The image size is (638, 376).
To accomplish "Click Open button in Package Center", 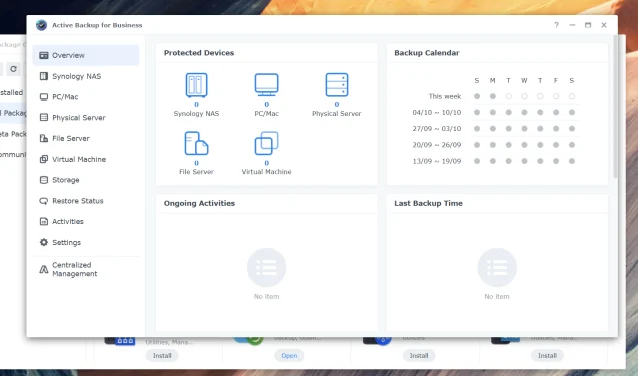I will [289, 356].
